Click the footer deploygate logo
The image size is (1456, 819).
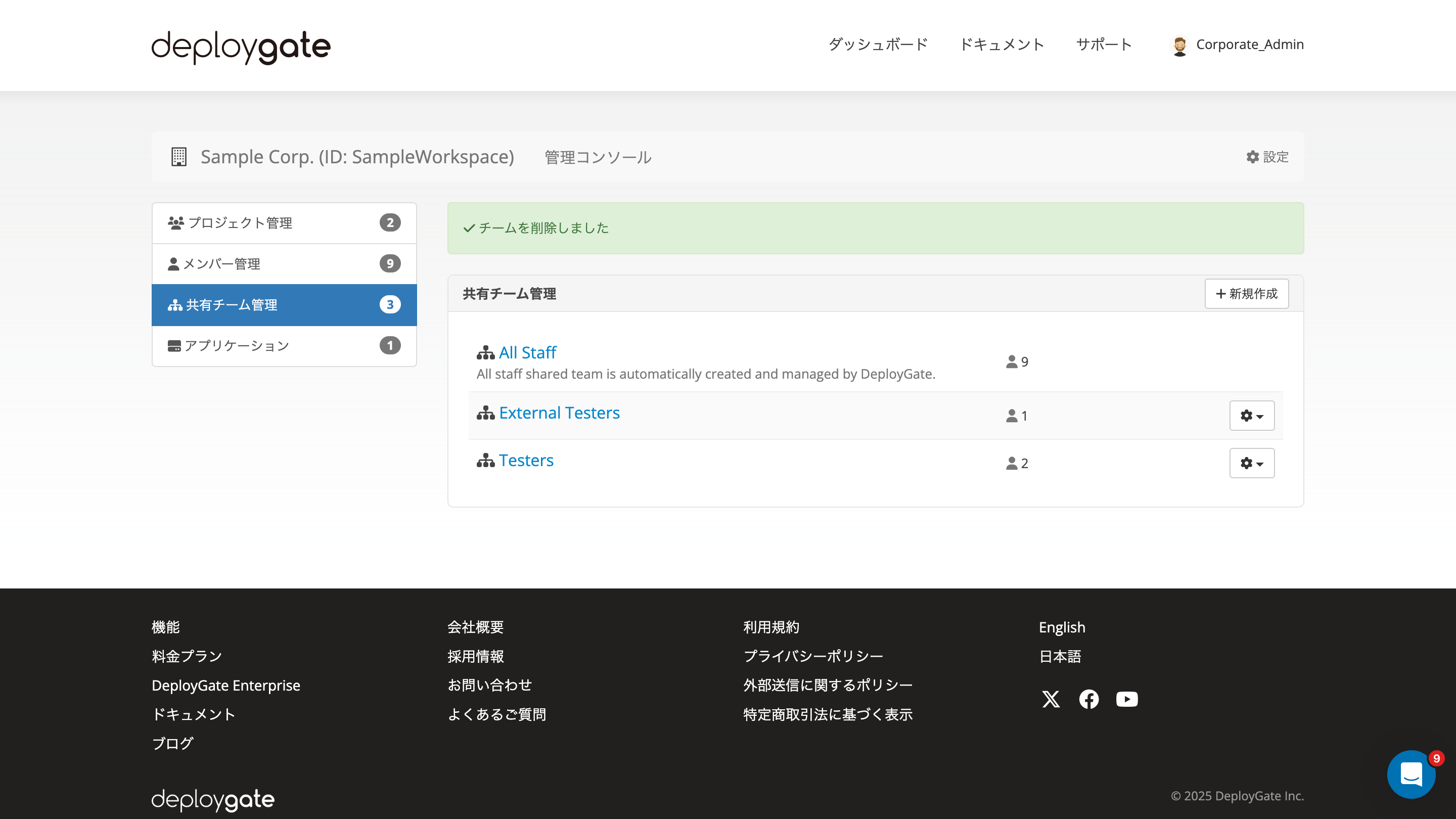213,799
